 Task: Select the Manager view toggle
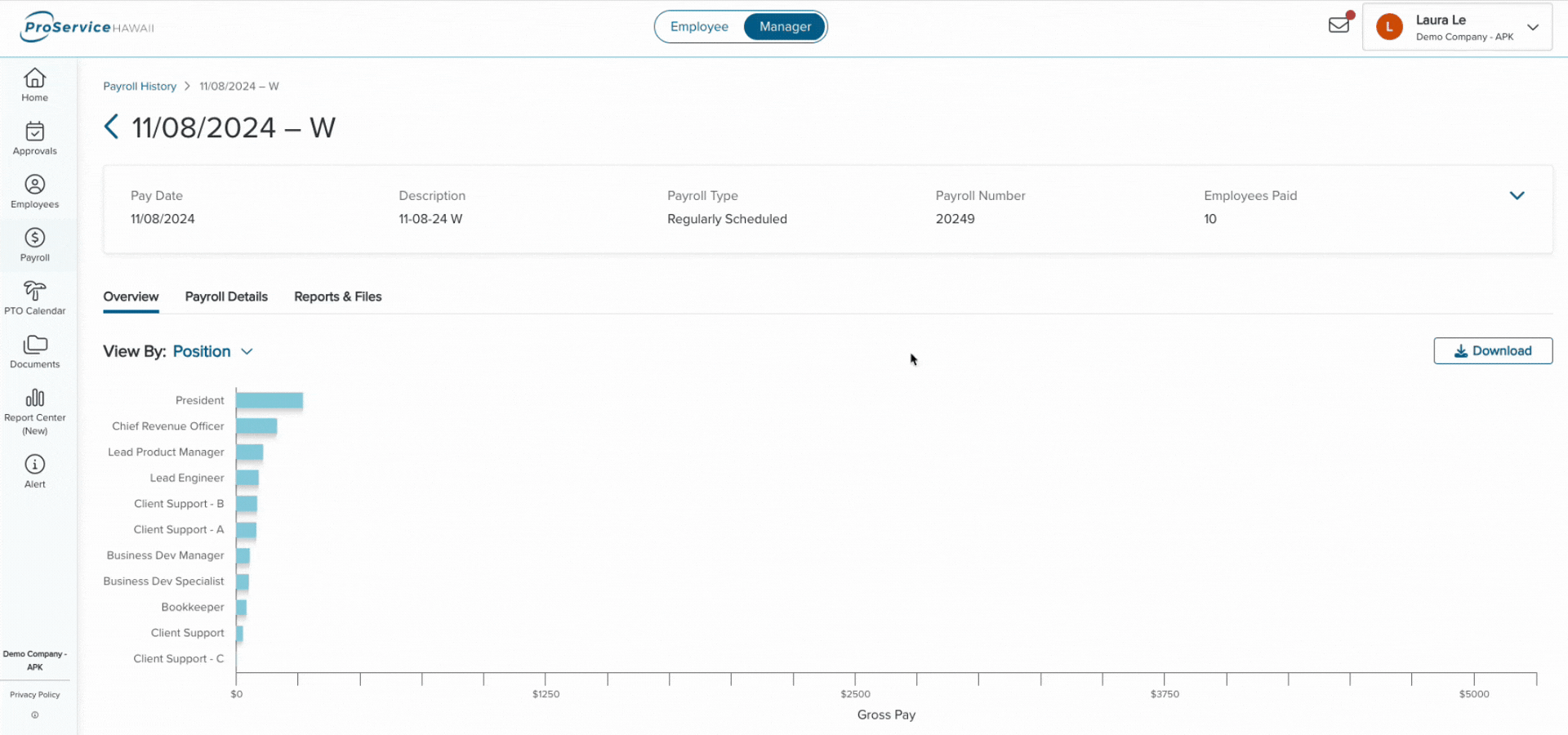(785, 27)
